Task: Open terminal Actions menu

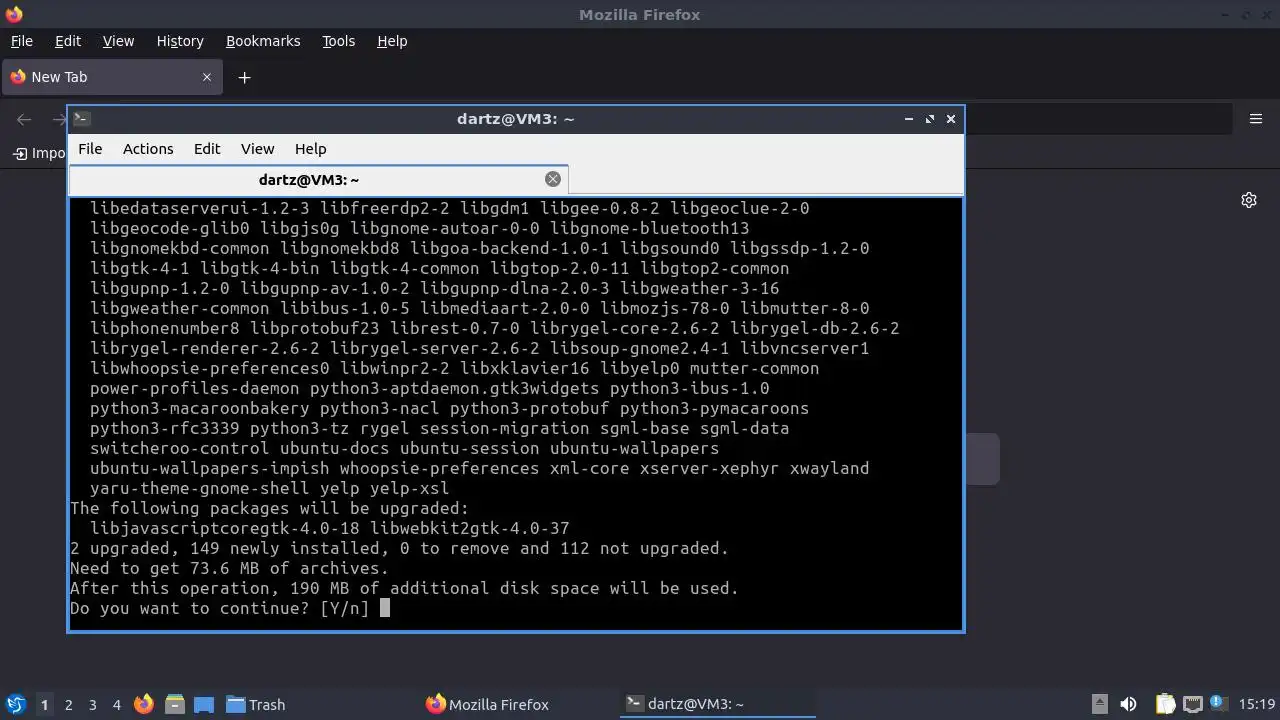Action: 148,149
